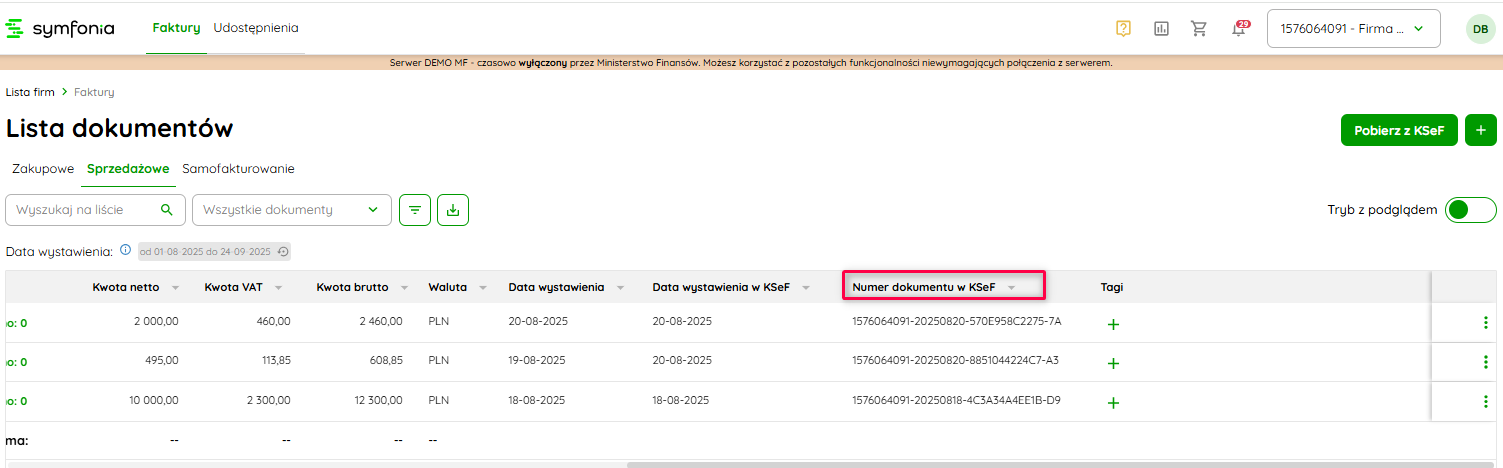The height and width of the screenshot is (468, 1503).
Task: Go to Lista firm breadcrumb link
Action: point(30,92)
